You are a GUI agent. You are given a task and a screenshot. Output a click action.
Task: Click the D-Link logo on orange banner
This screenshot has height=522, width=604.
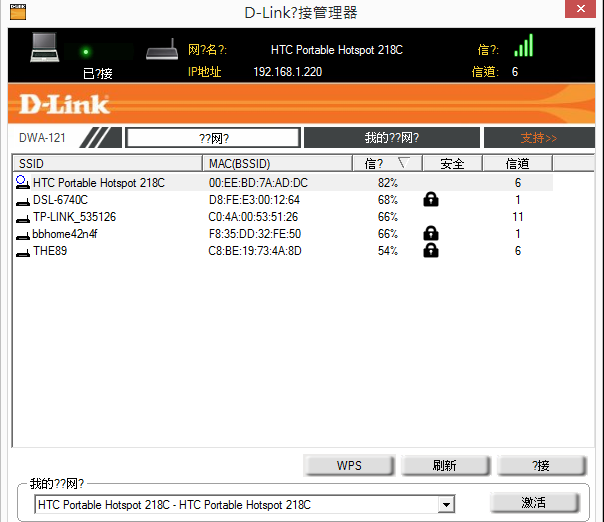tap(64, 104)
